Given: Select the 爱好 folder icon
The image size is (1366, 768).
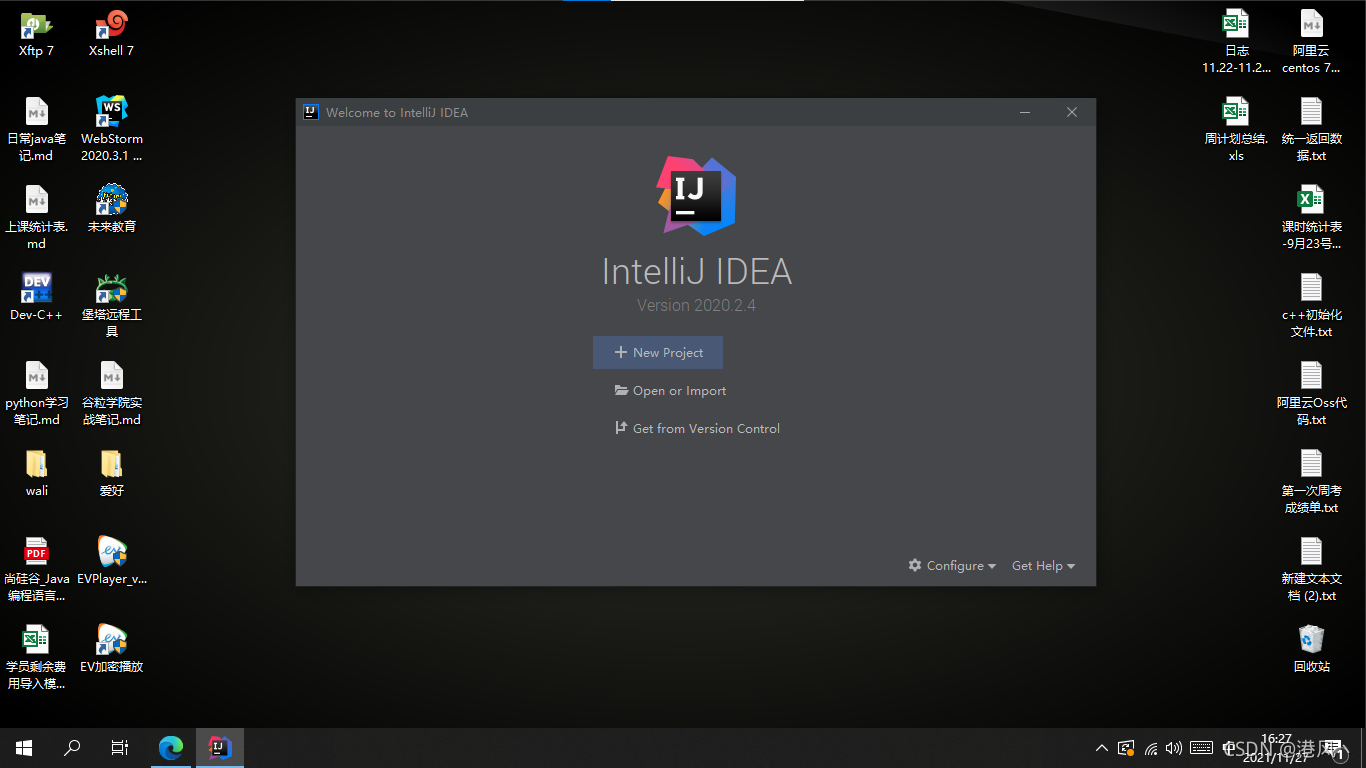Looking at the screenshot, I should coord(111,472).
